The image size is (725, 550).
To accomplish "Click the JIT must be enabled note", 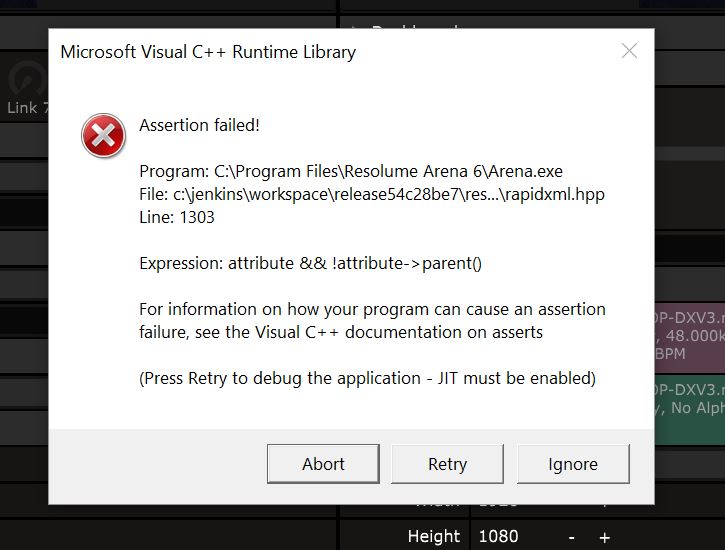I will click(367, 378).
